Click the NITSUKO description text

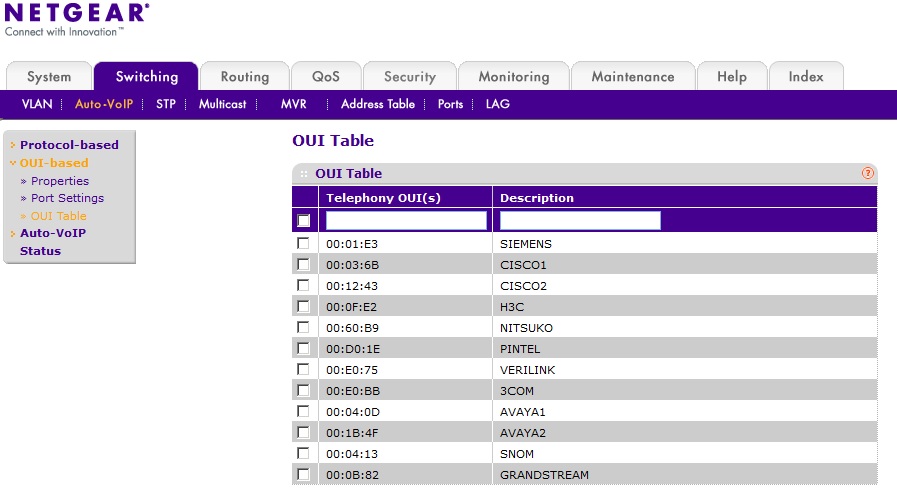click(526, 328)
